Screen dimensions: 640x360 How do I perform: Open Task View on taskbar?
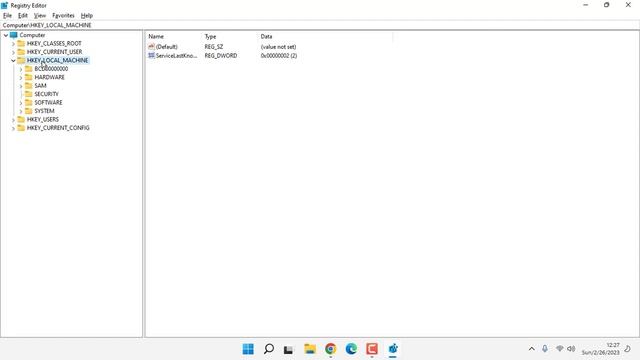(289, 349)
